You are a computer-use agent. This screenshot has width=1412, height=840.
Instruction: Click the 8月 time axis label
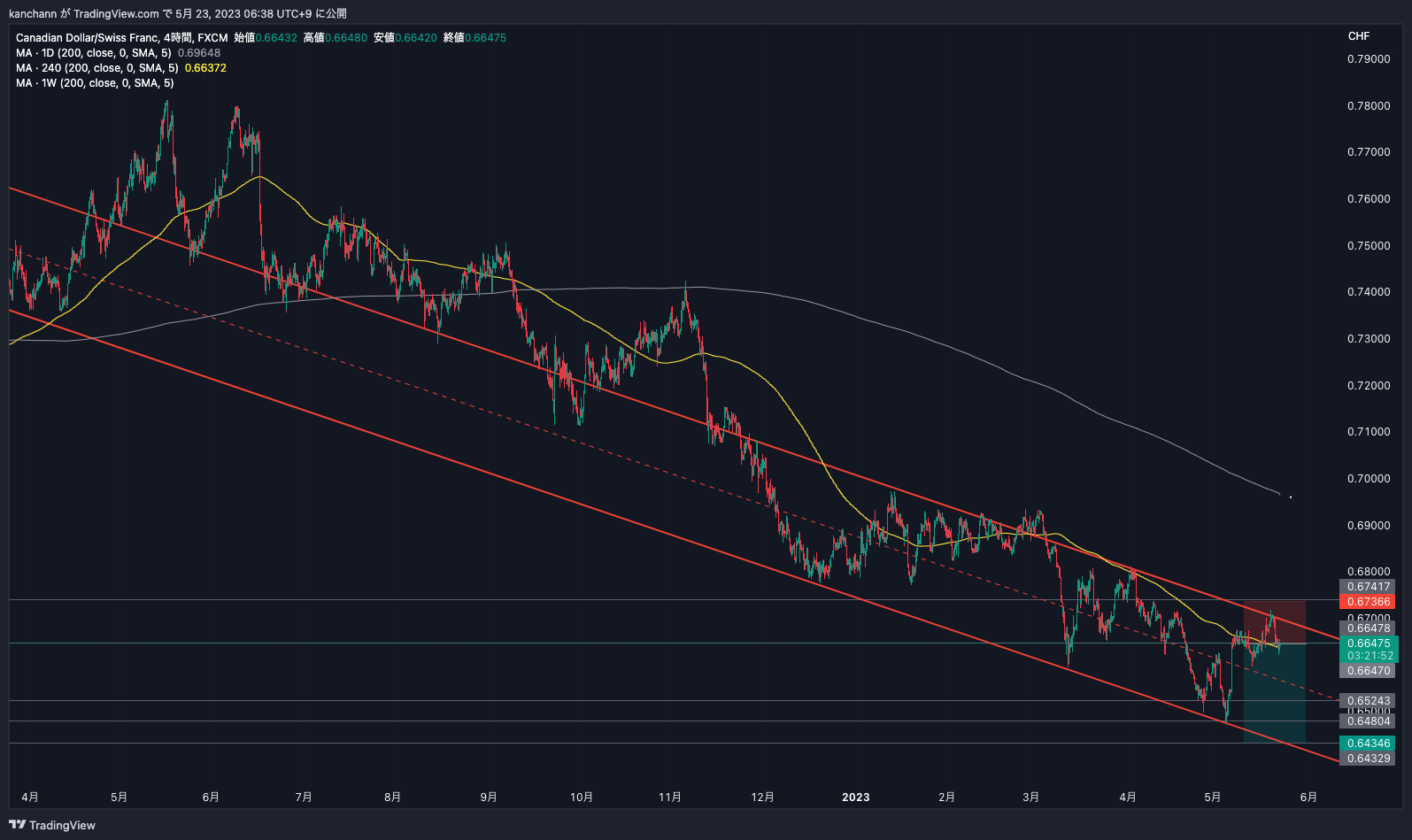tap(393, 798)
